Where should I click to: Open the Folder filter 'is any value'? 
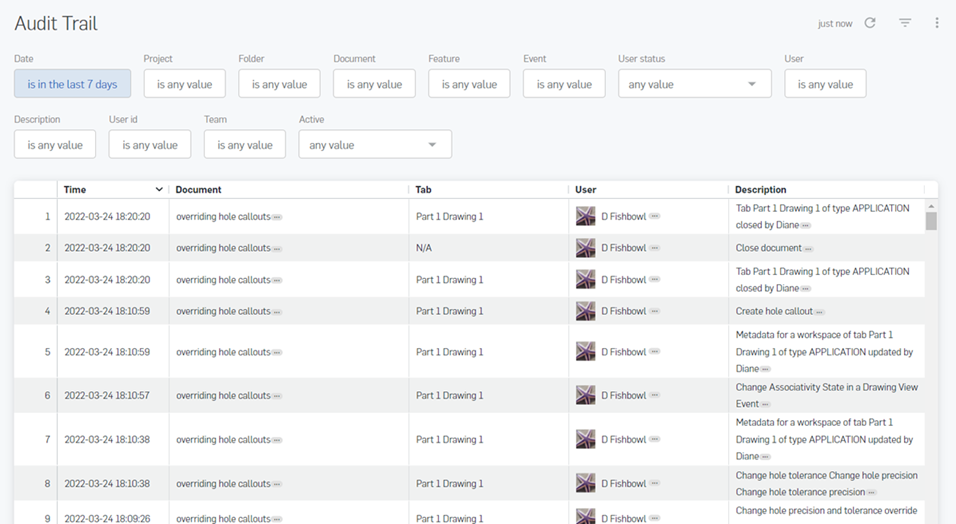pyautogui.click(x=279, y=85)
